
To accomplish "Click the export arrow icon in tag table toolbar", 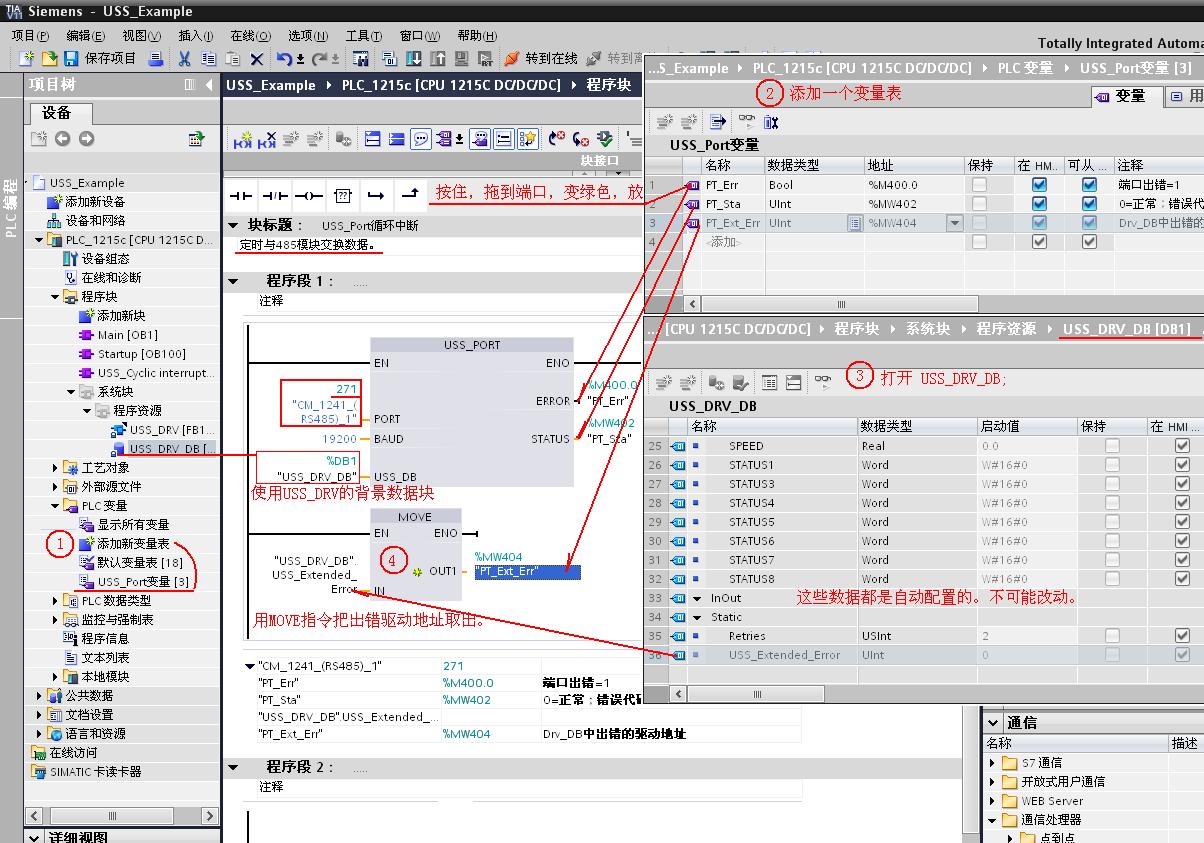I will 718,121.
